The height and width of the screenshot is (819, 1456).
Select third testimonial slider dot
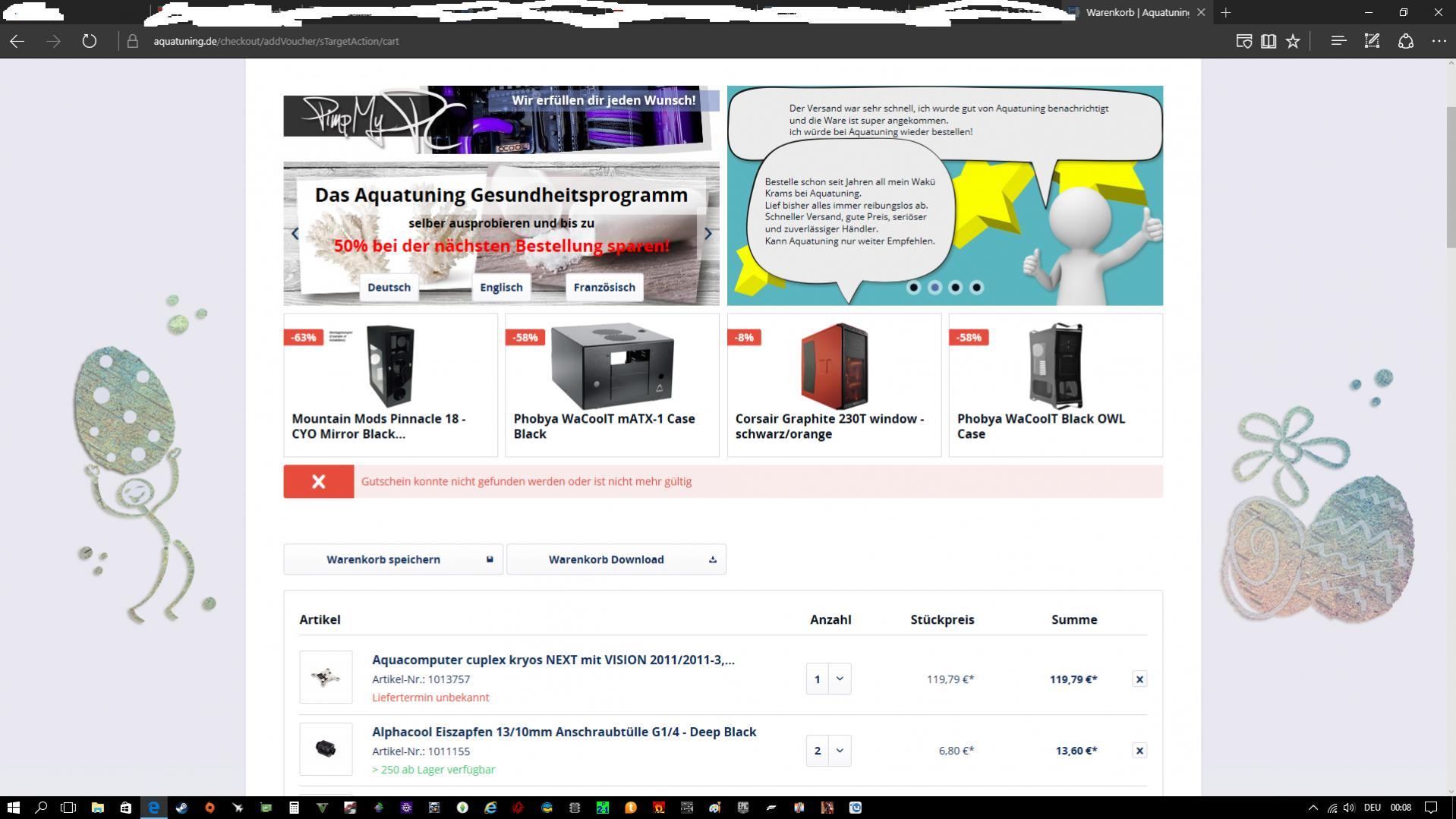(x=956, y=287)
